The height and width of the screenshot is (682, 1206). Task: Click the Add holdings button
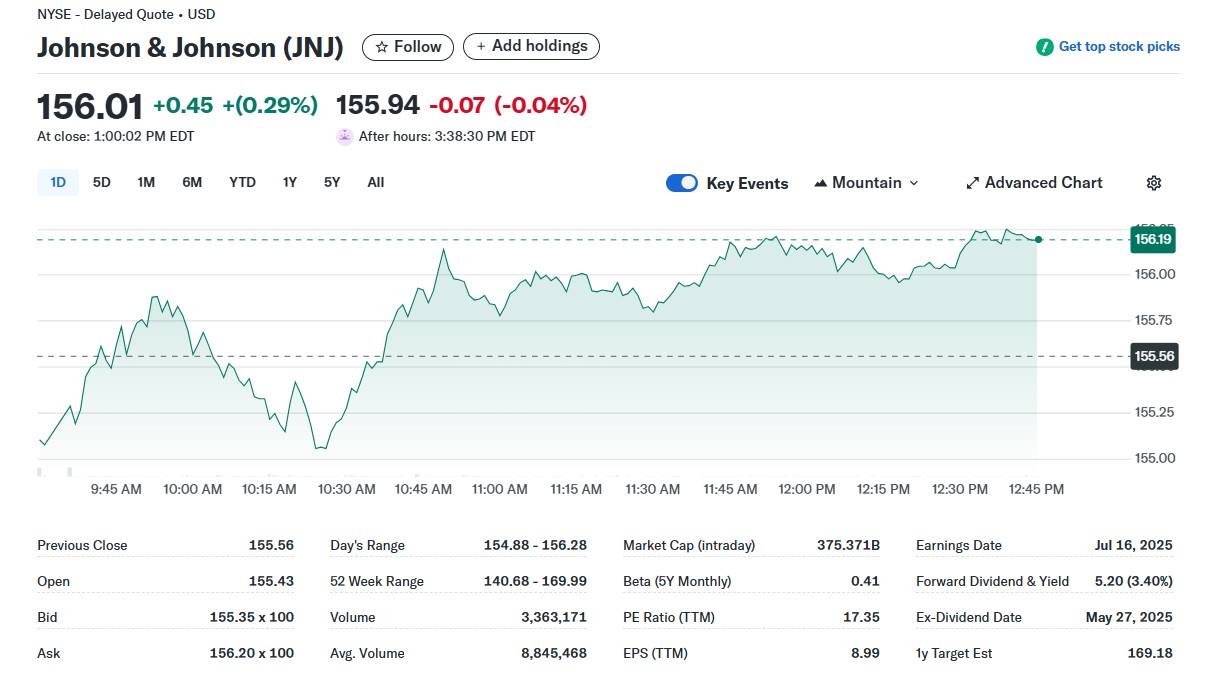click(531, 46)
